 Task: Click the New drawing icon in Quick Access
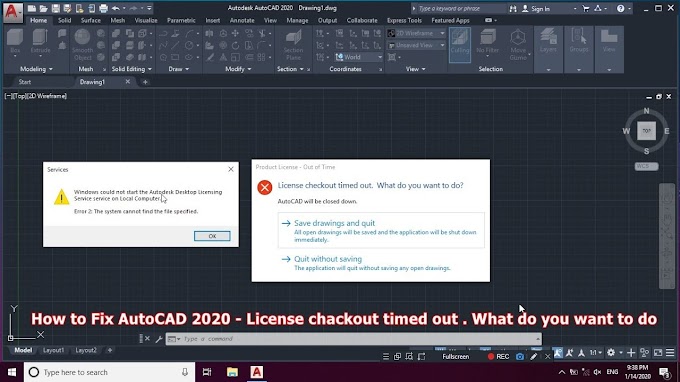click(x=32, y=8)
